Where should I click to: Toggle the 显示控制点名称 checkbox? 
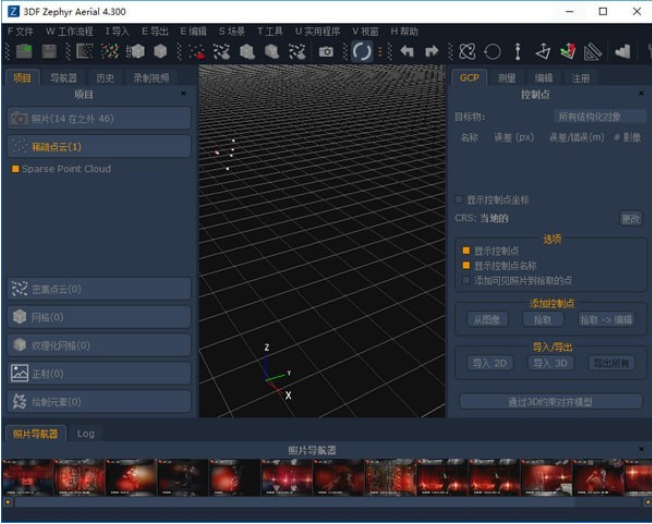pyautogui.click(x=466, y=266)
